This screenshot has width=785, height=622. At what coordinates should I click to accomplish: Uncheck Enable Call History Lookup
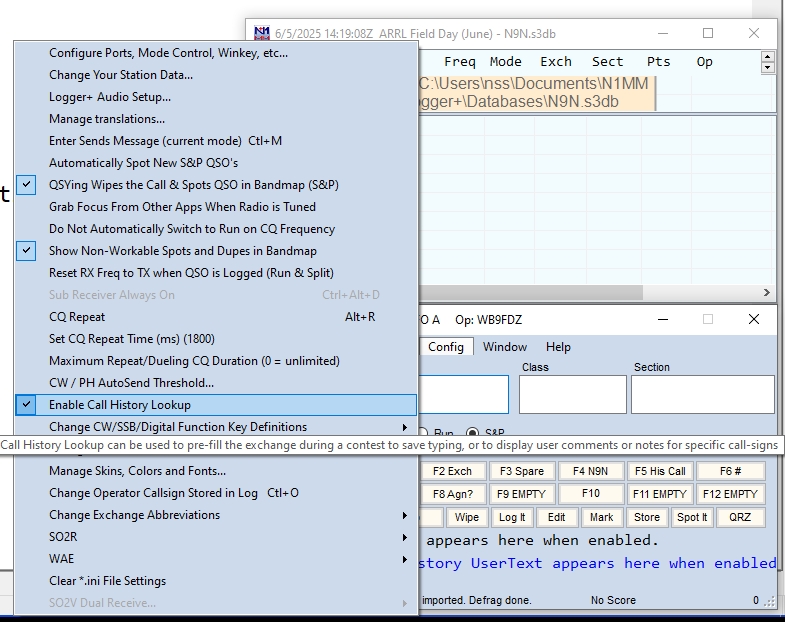coord(119,405)
